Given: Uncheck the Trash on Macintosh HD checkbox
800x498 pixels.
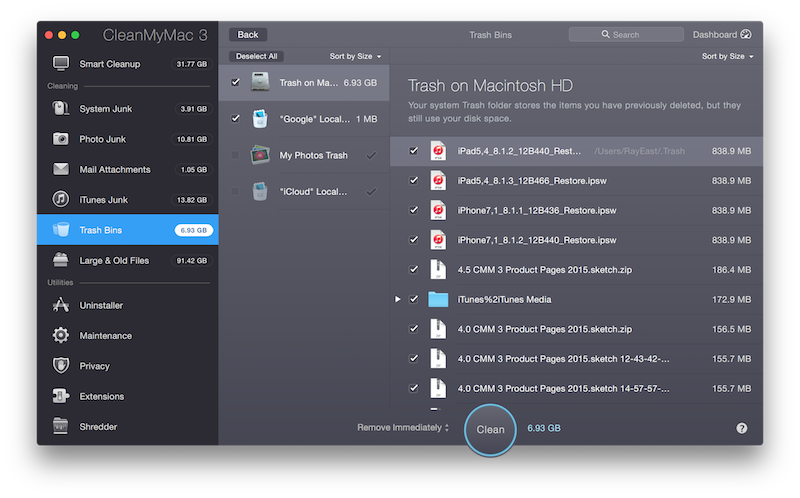Looking at the screenshot, I should (x=235, y=82).
